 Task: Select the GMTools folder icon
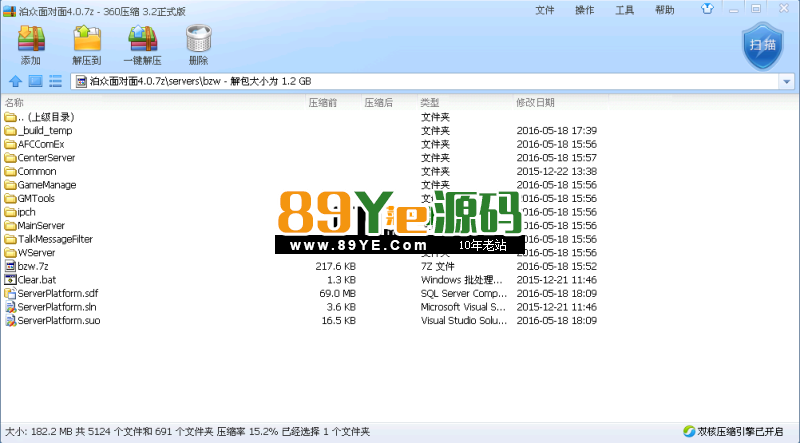click(10, 199)
